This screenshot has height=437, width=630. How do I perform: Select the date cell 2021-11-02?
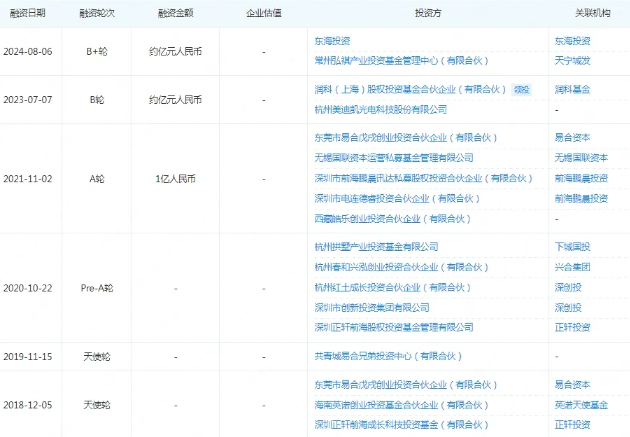click(28, 179)
